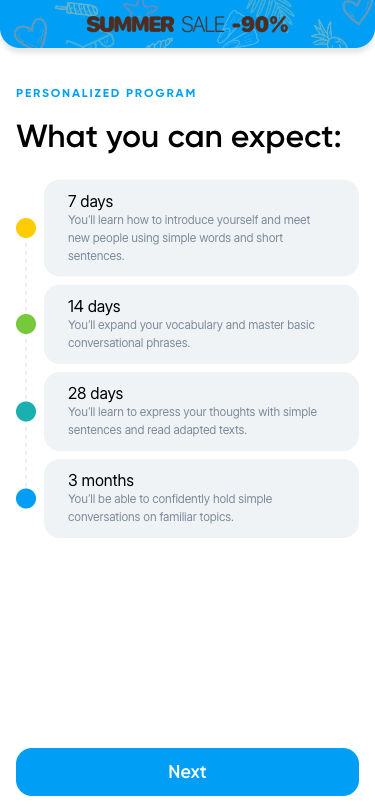Click the blue 3 months timeline dot
This screenshot has width=375, height=812.
[26, 499]
